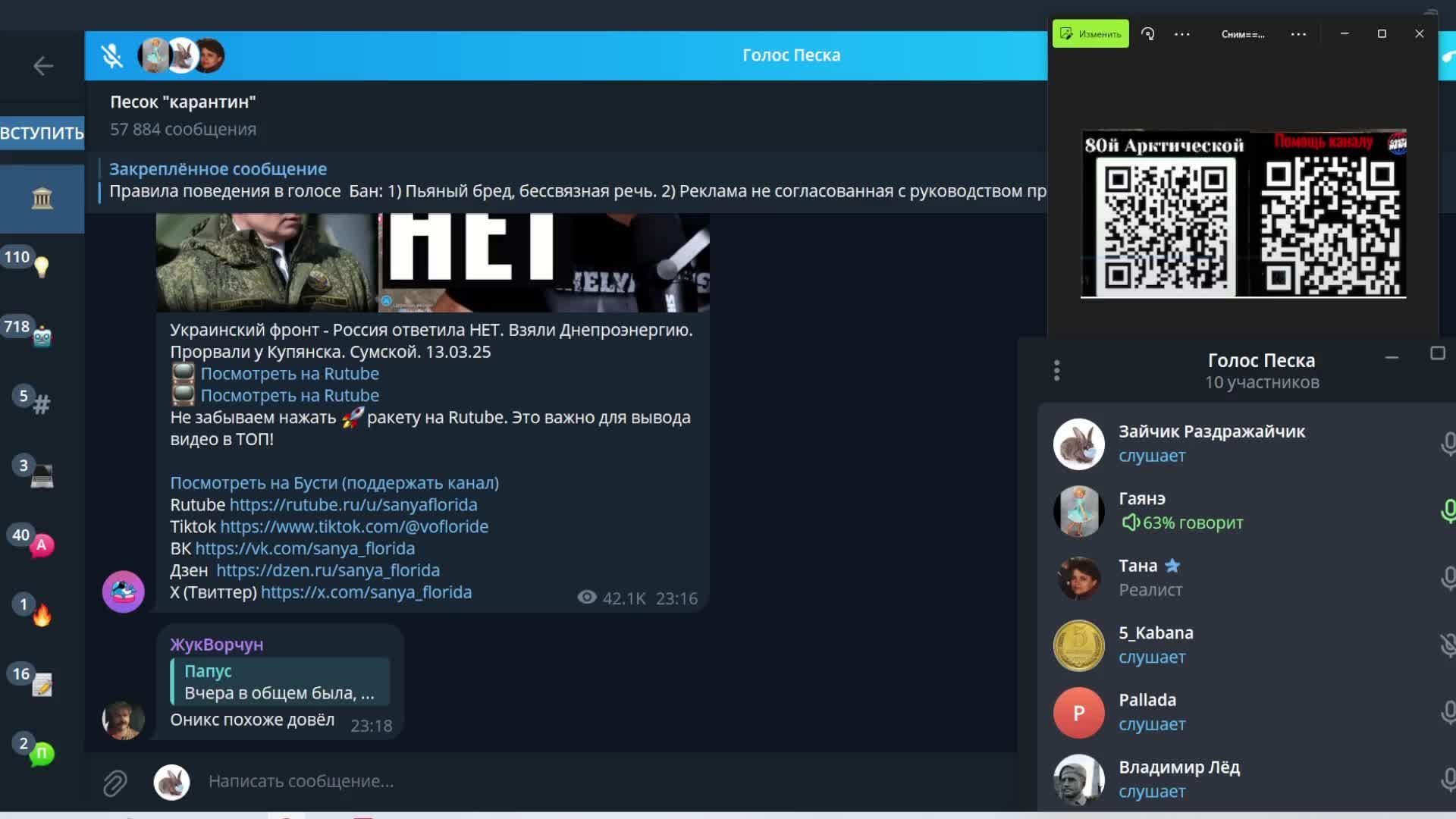Viewport: 1456px width, 819px height.
Task: Click the channel avatar beside the post
Action: click(124, 591)
